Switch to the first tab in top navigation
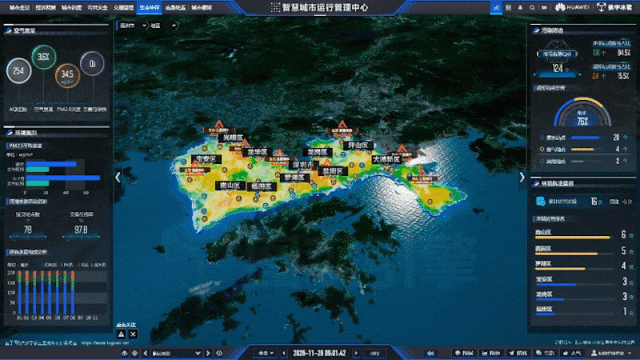Viewport: 640px width, 360px height. pos(19,7)
